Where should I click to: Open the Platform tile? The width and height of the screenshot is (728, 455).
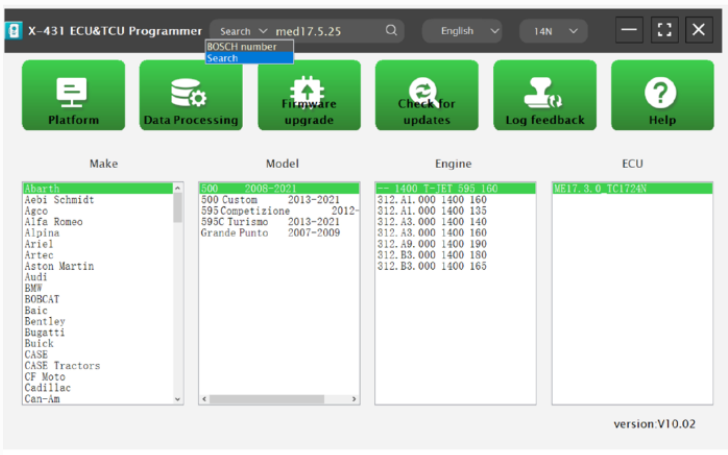(x=73, y=95)
